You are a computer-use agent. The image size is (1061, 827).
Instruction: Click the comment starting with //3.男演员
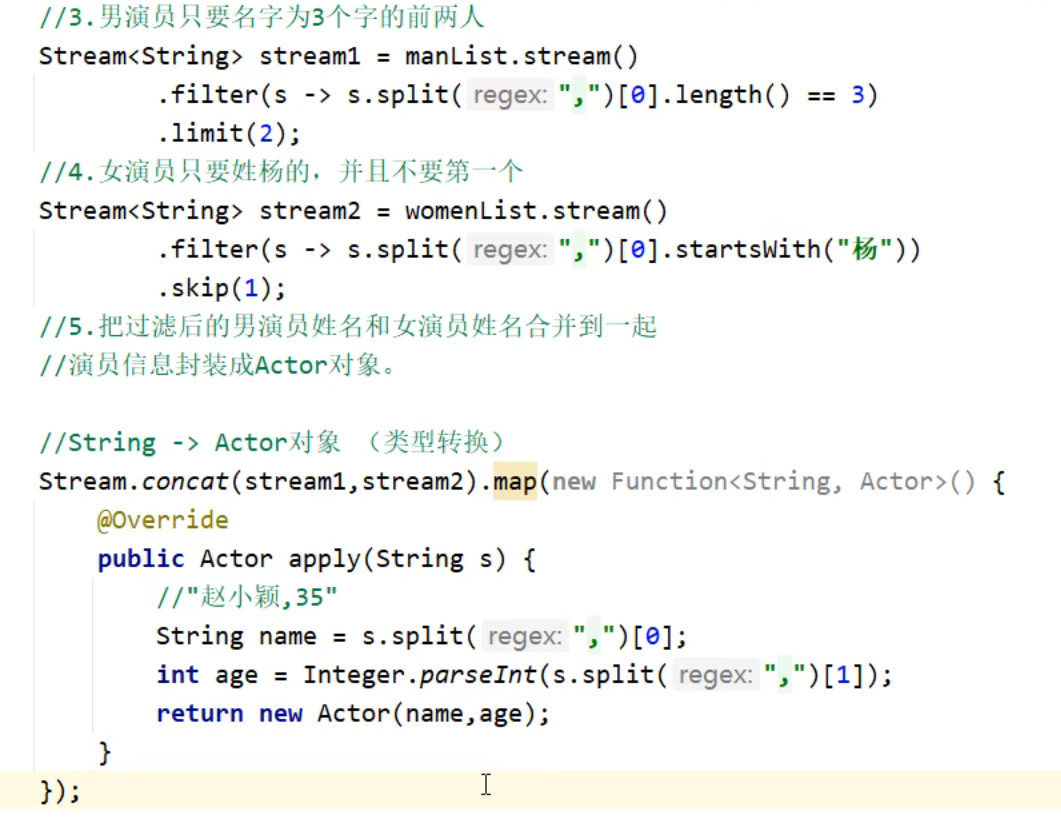[262, 17]
